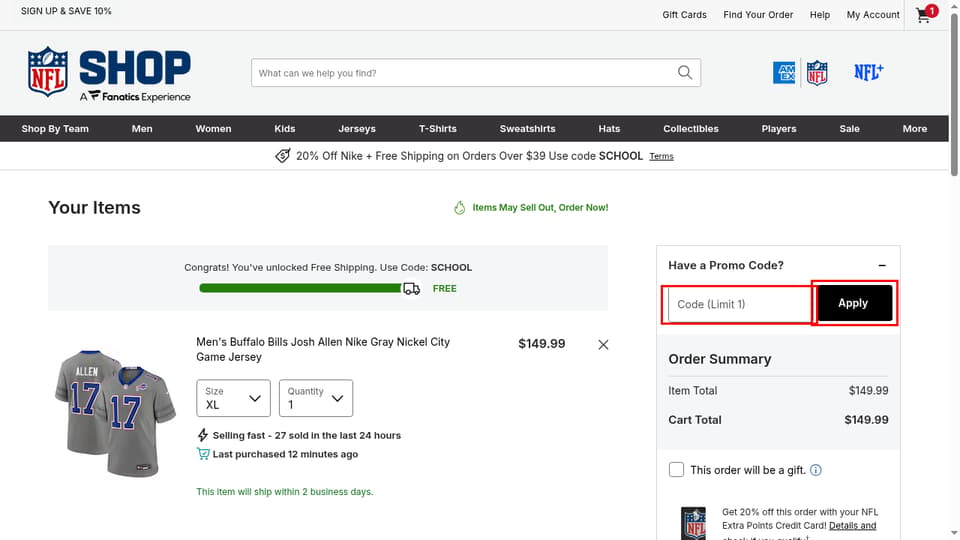Open the Kids menu
Screen dimensions: 960x540
[x=285, y=129]
